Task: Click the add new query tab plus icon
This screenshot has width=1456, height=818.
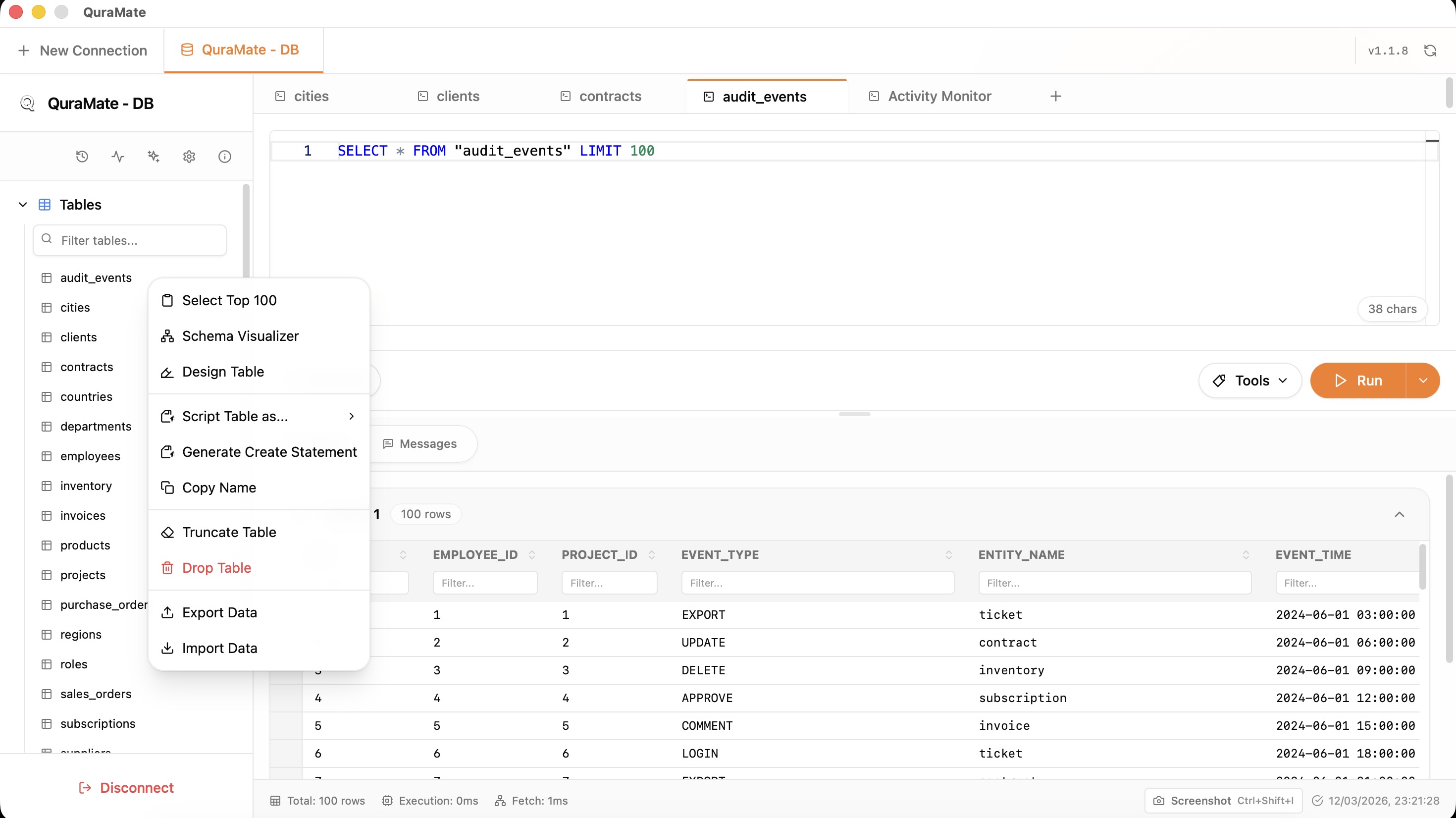Action: (x=1055, y=96)
